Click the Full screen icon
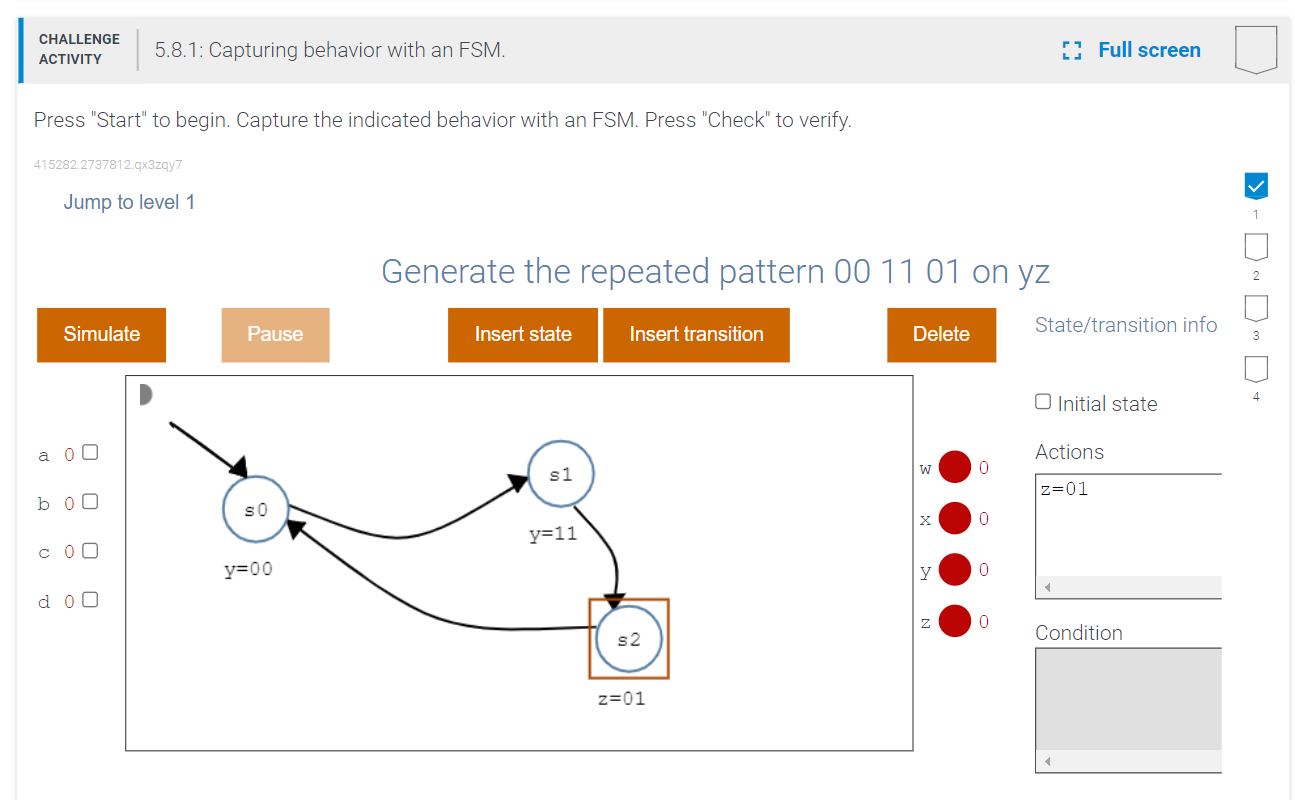Viewport: 1295px width, 800px height. click(x=1071, y=49)
